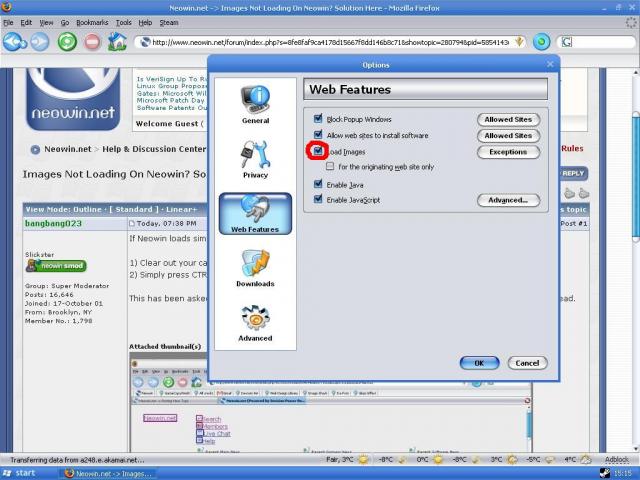The height and width of the screenshot is (480, 640).
Task: Select the Web Features panel
Action: 255,214
